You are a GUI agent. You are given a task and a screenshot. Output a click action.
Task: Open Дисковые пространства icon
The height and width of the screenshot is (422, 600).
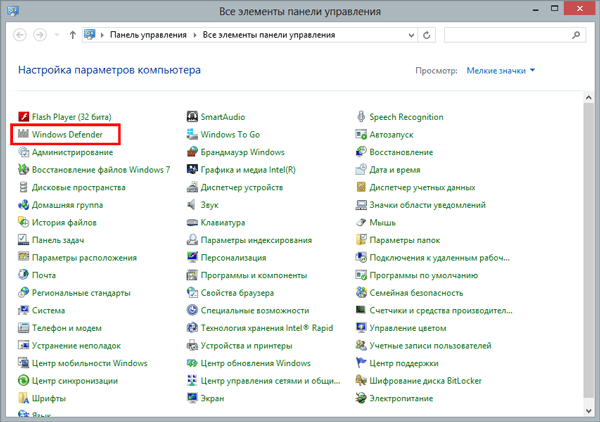point(24,187)
